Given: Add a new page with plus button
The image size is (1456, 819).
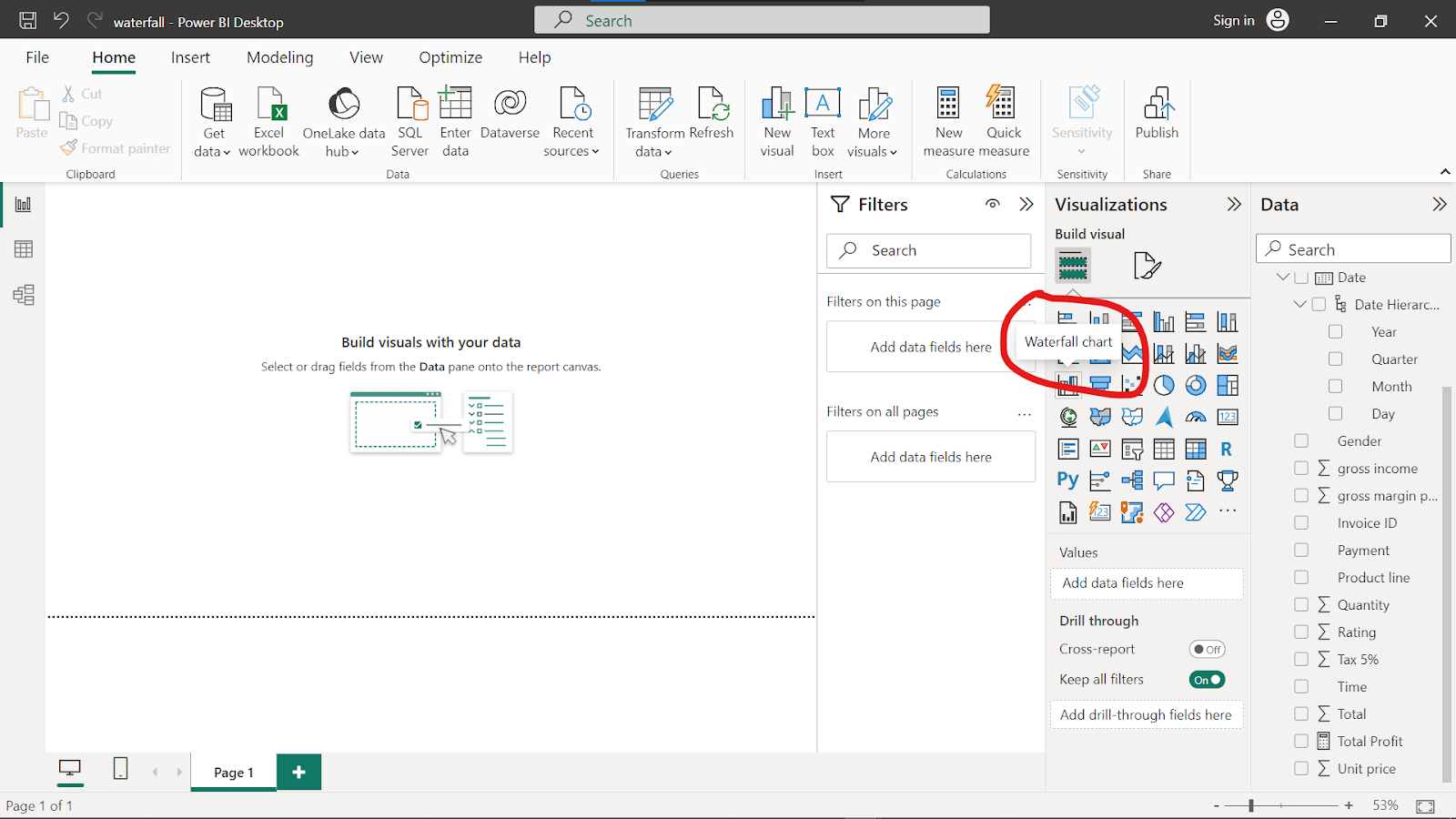Looking at the screenshot, I should pyautogui.click(x=298, y=772).
